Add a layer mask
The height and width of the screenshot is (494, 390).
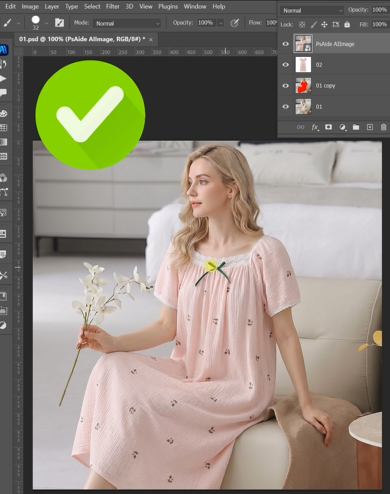pyautogui.click(x=329, y=127)
